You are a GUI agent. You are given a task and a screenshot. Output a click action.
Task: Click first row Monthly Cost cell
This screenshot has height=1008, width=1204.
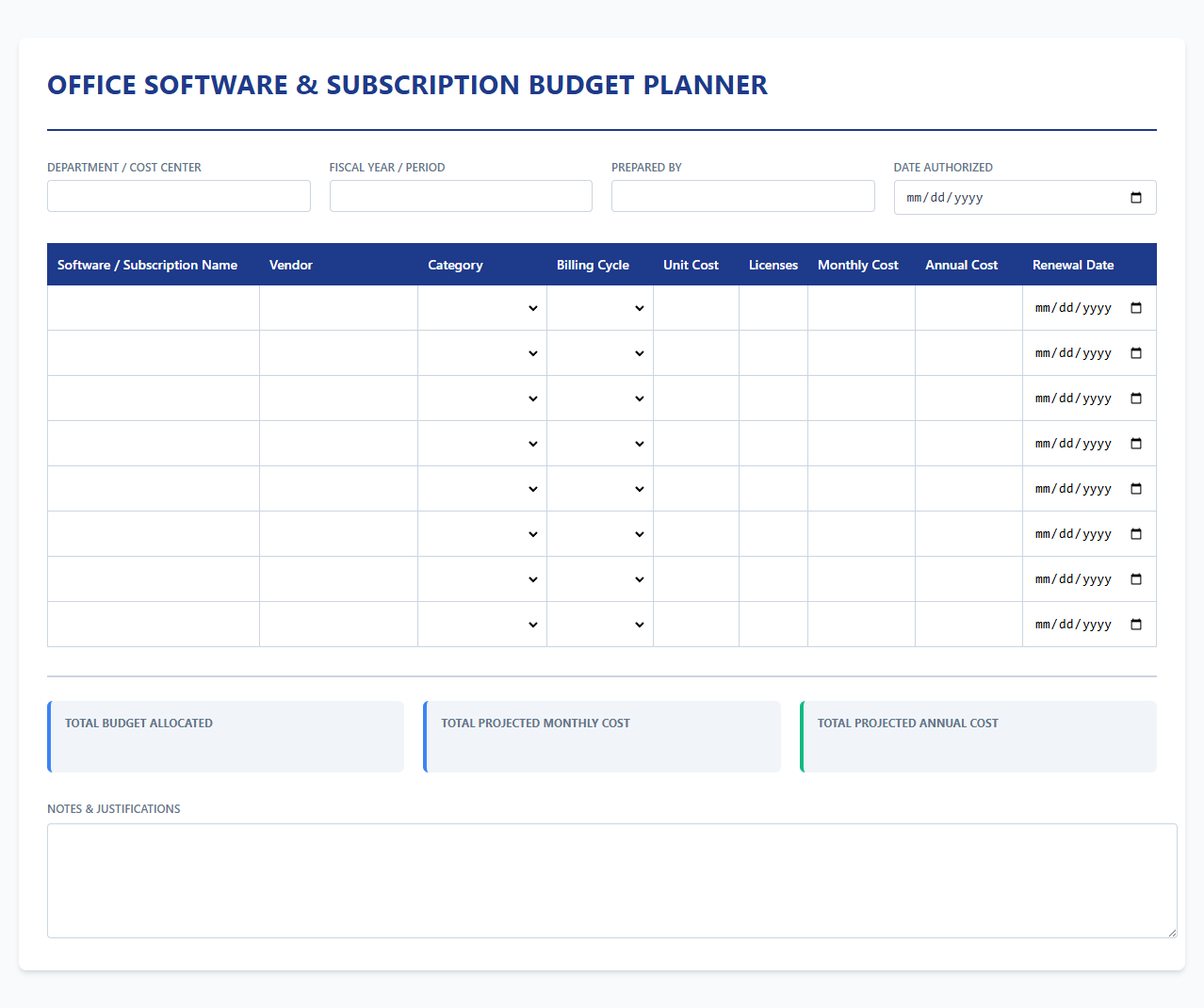[862, 308]
